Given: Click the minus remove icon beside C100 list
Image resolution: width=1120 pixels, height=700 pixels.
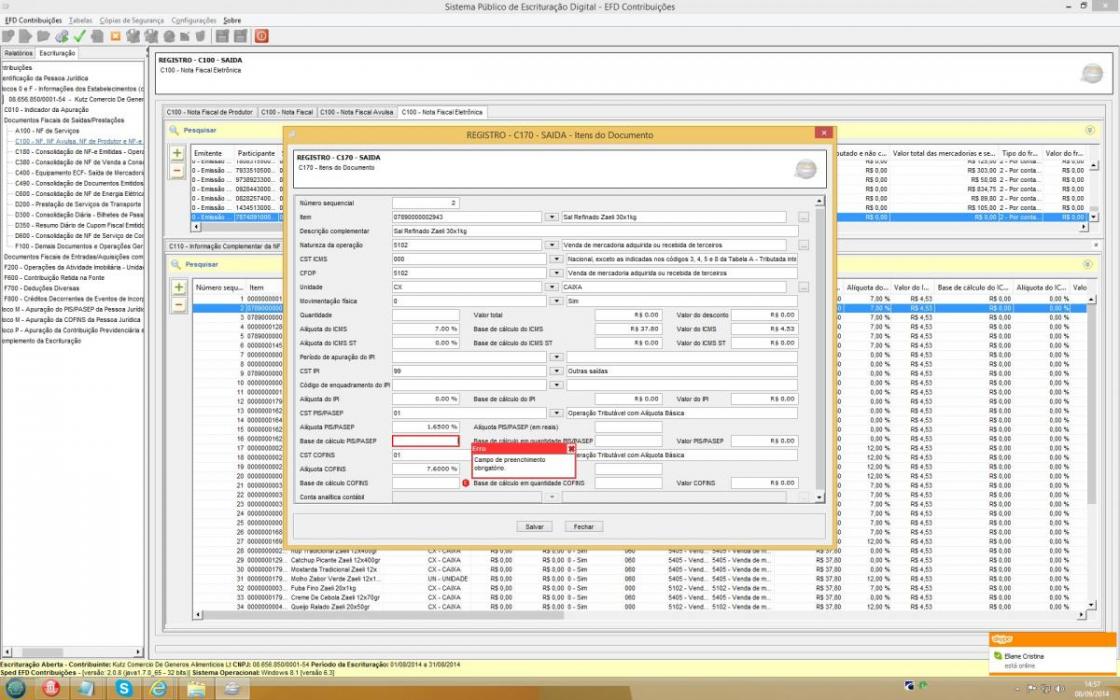Looking at the screenshot, I should (177, 171).
